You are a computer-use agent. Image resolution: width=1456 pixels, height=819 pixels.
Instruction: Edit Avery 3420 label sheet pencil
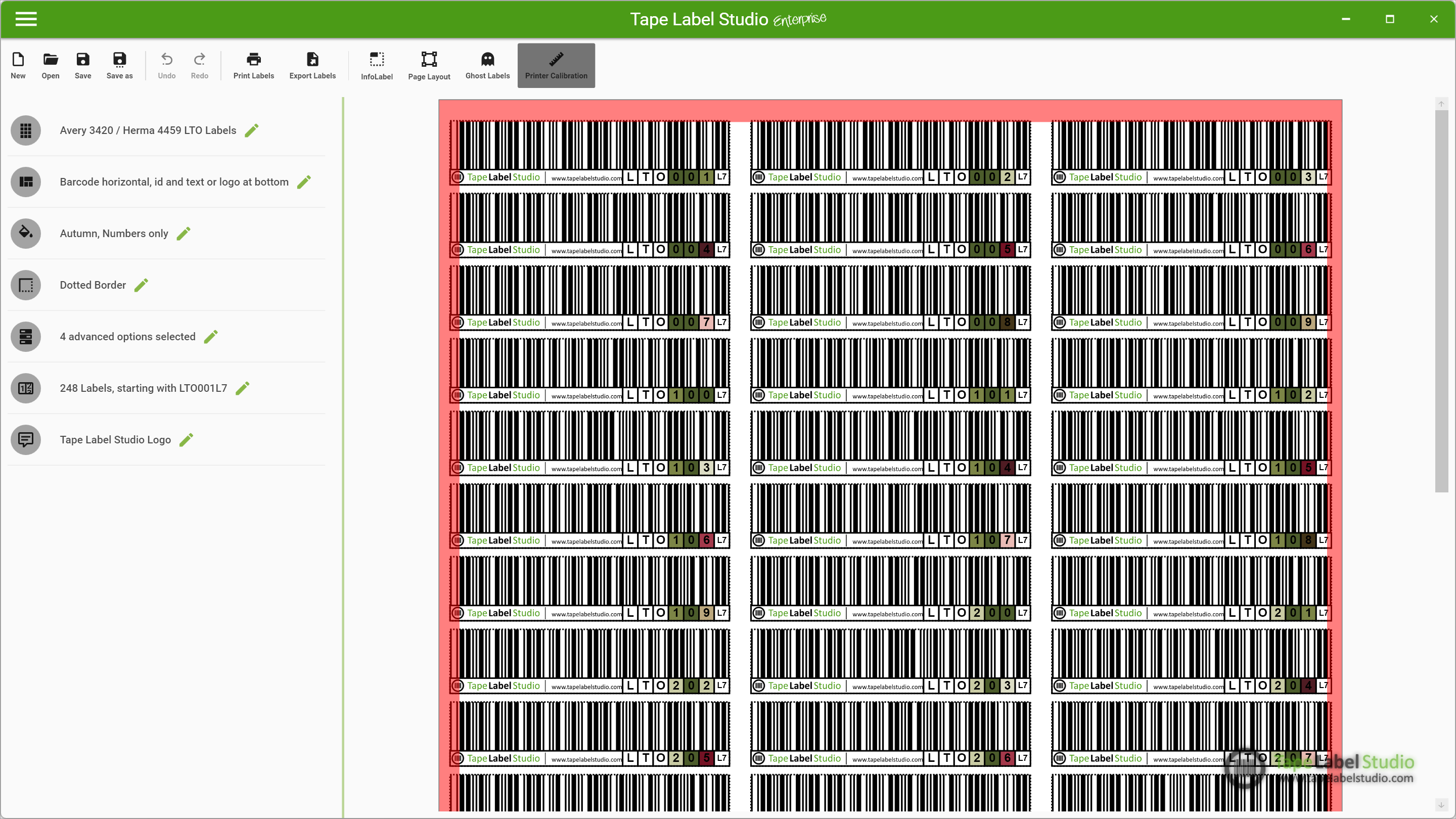[252, 130]
